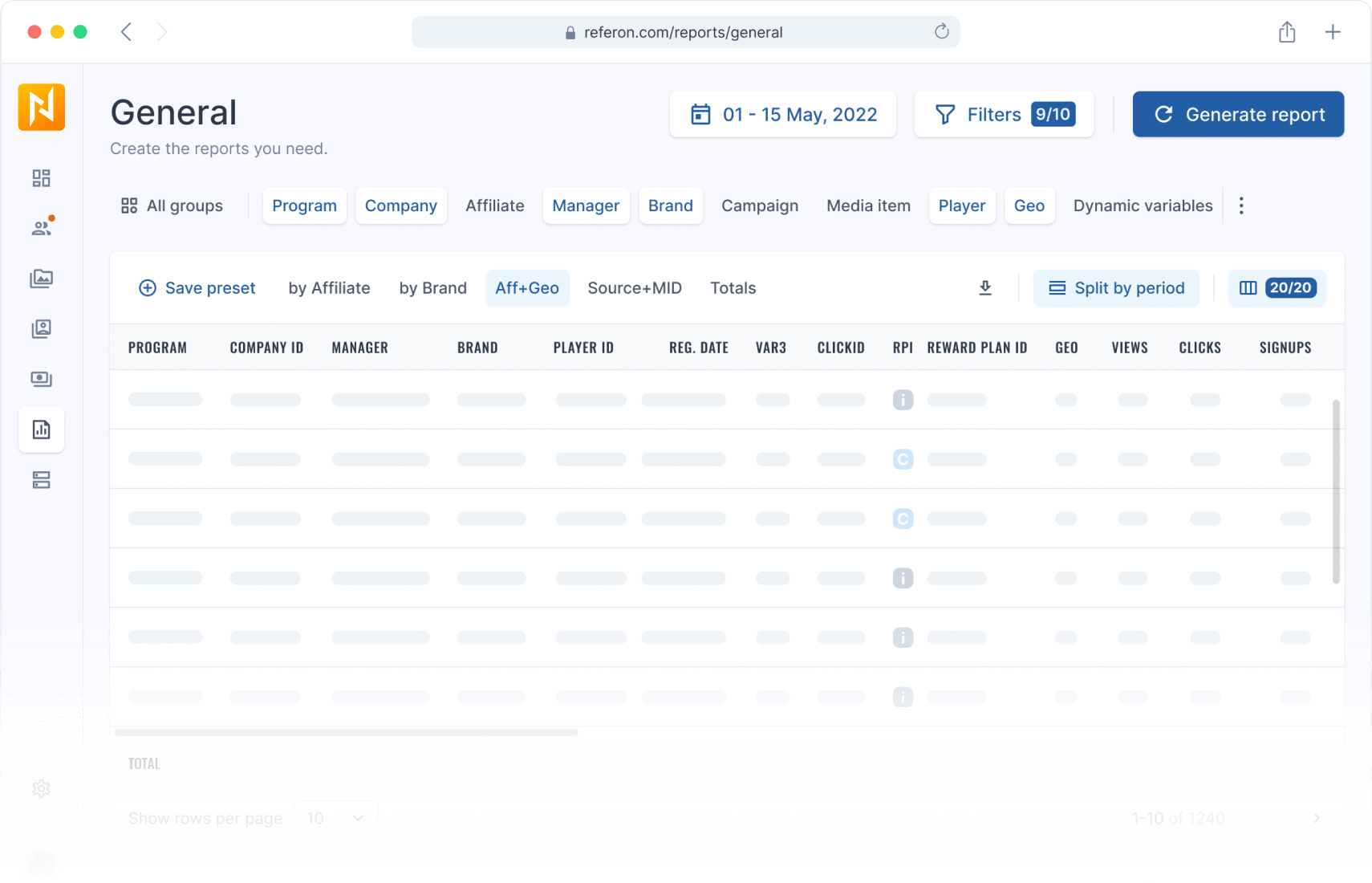1372x883 pixels.
Task: Click the server list sidebar icon
Action: pos(41,480)
